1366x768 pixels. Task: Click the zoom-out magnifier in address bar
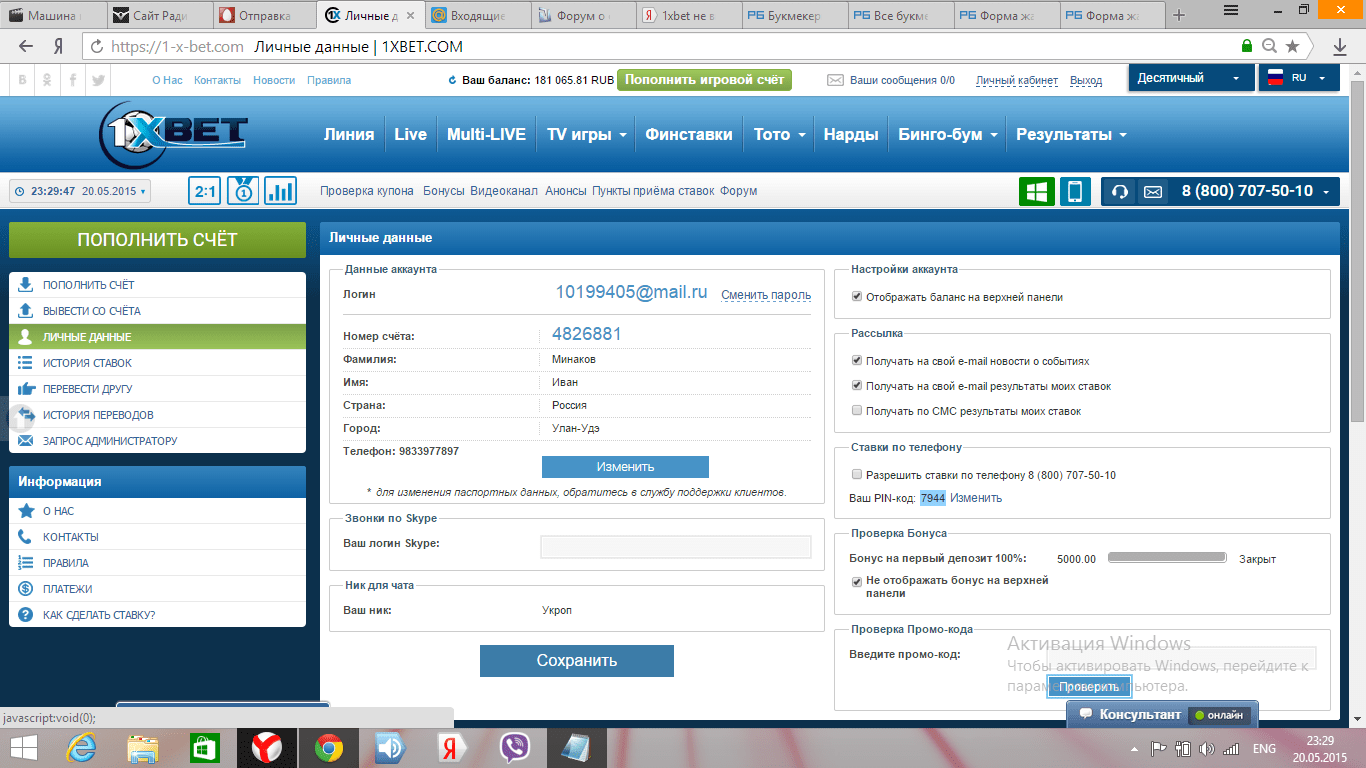[x=1270, y=46]
